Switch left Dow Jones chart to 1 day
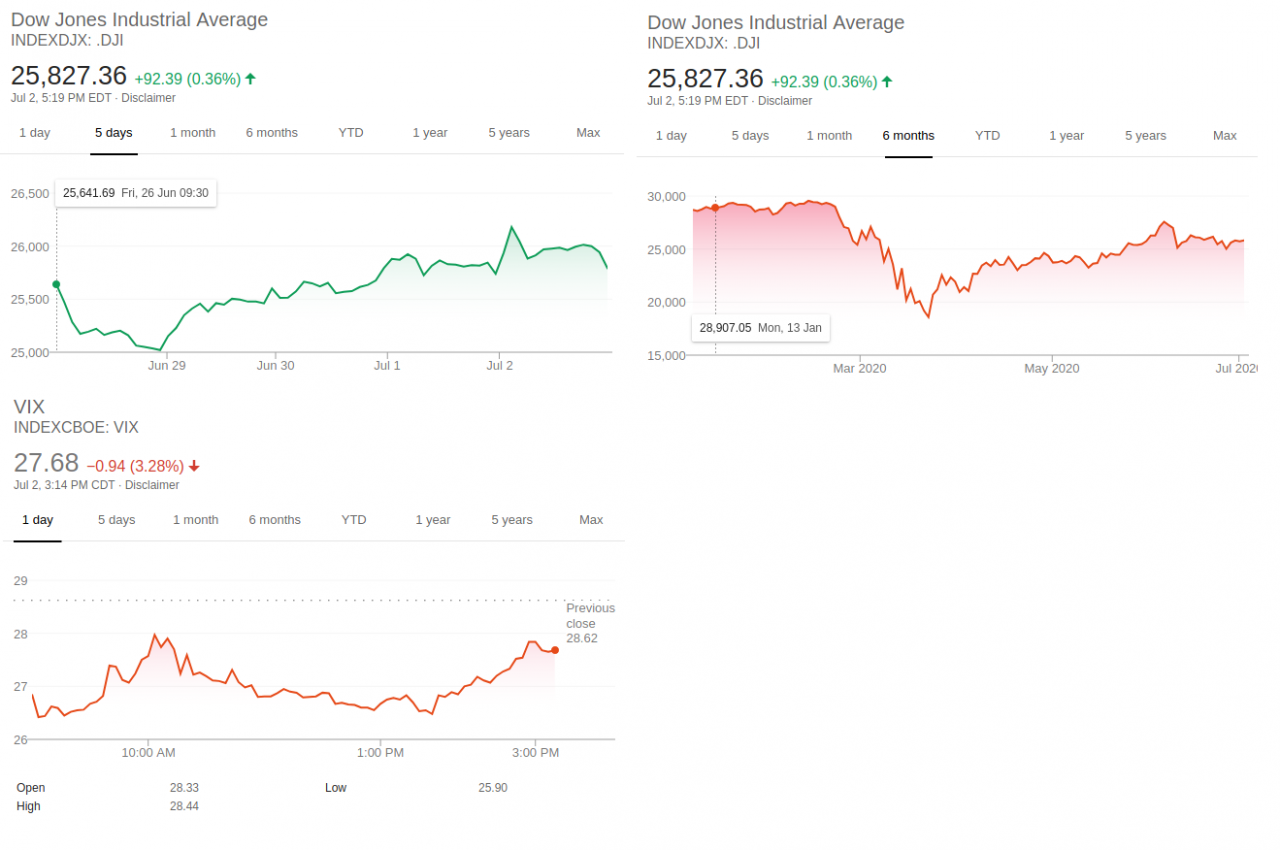This screenshot has width=1280, height=850. click(x=34, y=133)
